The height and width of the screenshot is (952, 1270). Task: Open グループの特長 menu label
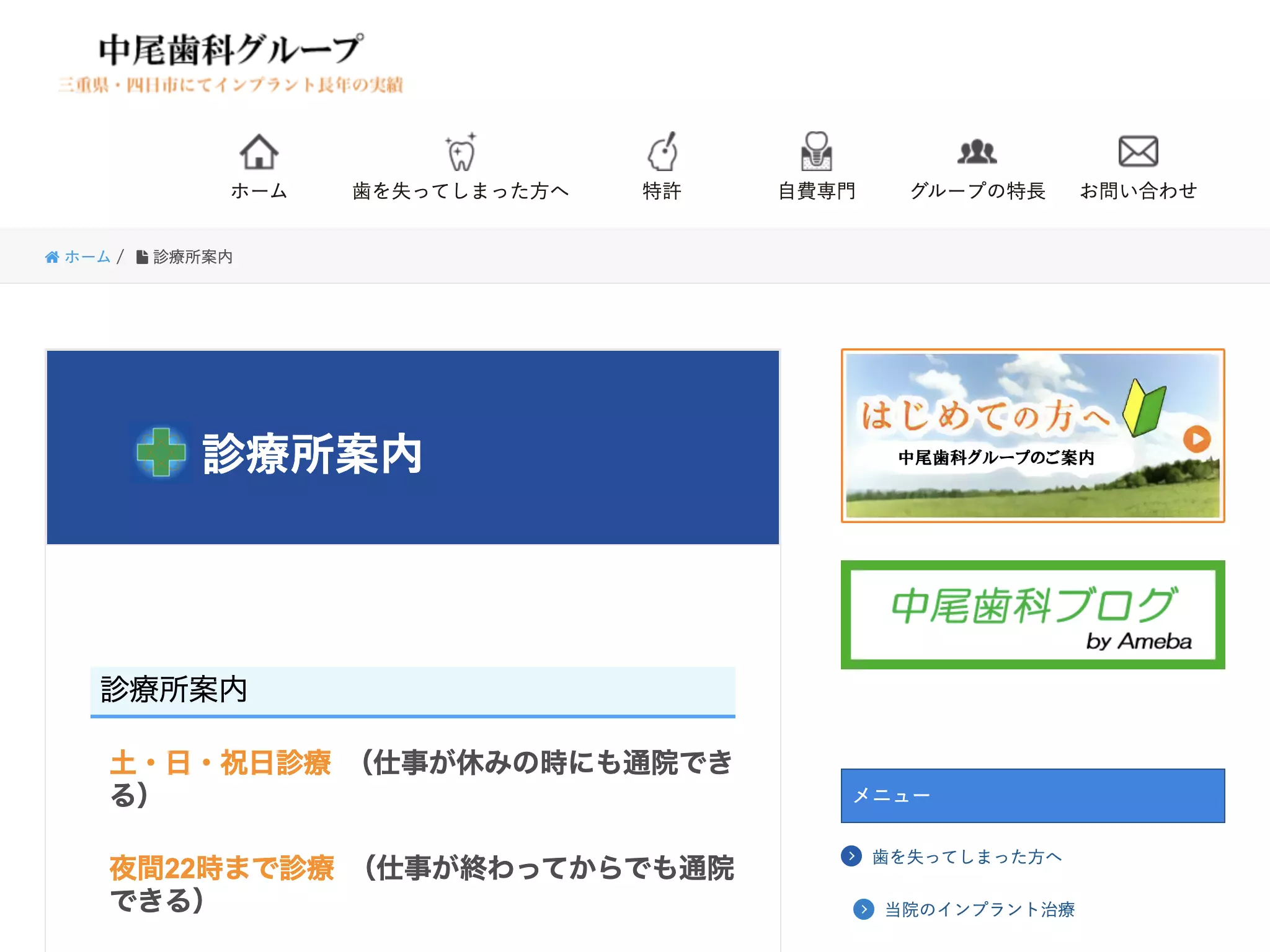[977, 191]
